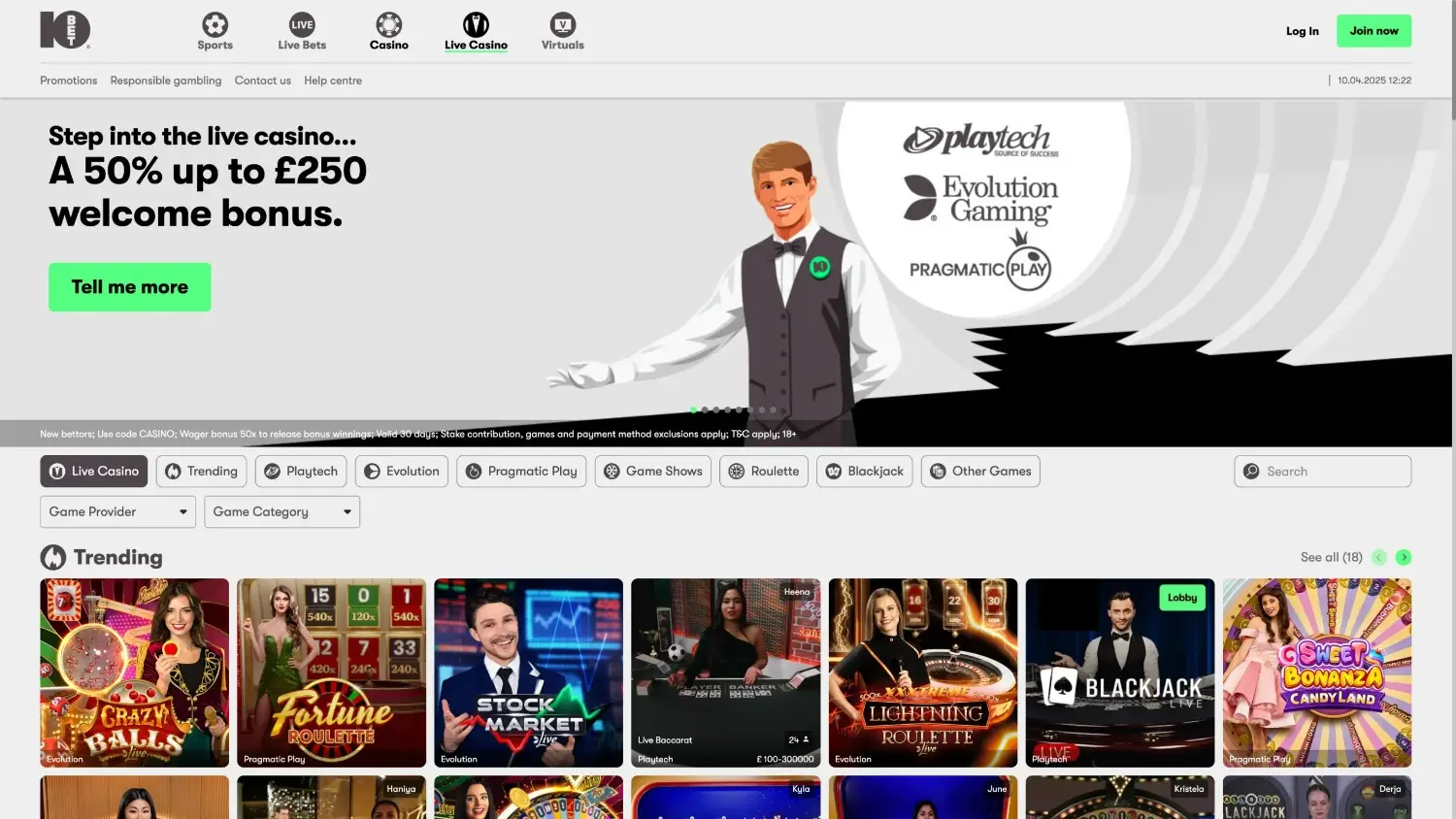This screenshot has height=819, width=1456.
Task: Show the Other Games category
Action: click(981, 472)
